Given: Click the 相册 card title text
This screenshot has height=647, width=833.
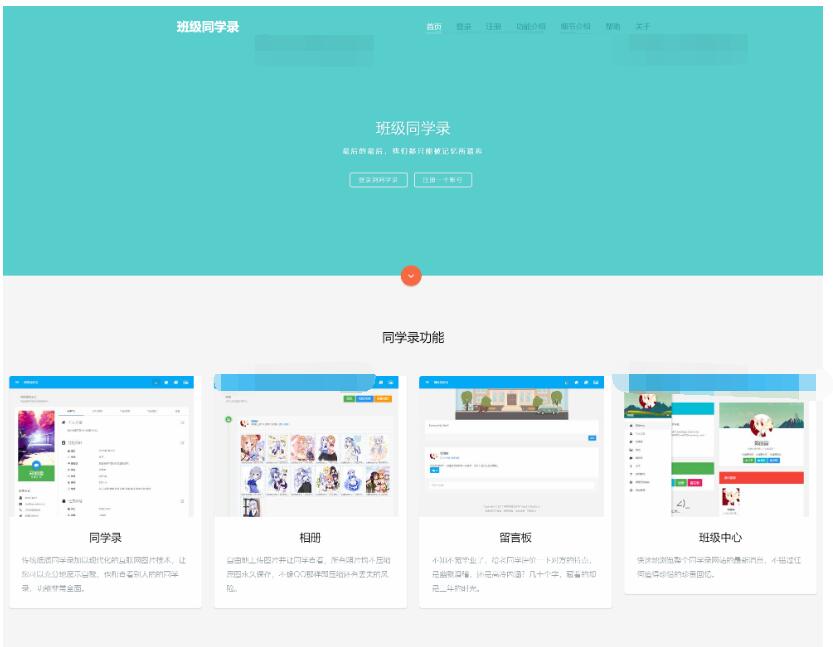Looking at the screenshot, I should [x=310, y=537].
